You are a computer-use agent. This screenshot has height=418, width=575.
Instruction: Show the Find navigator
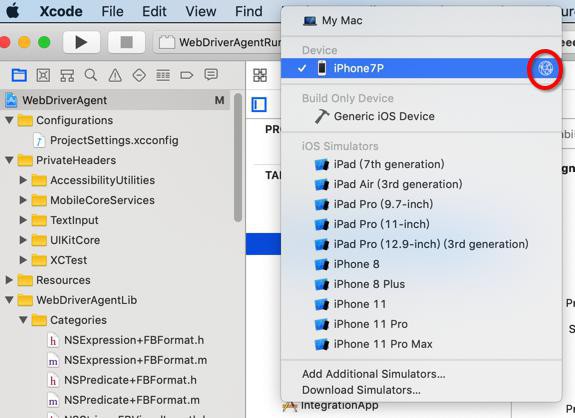coord(91,75)
